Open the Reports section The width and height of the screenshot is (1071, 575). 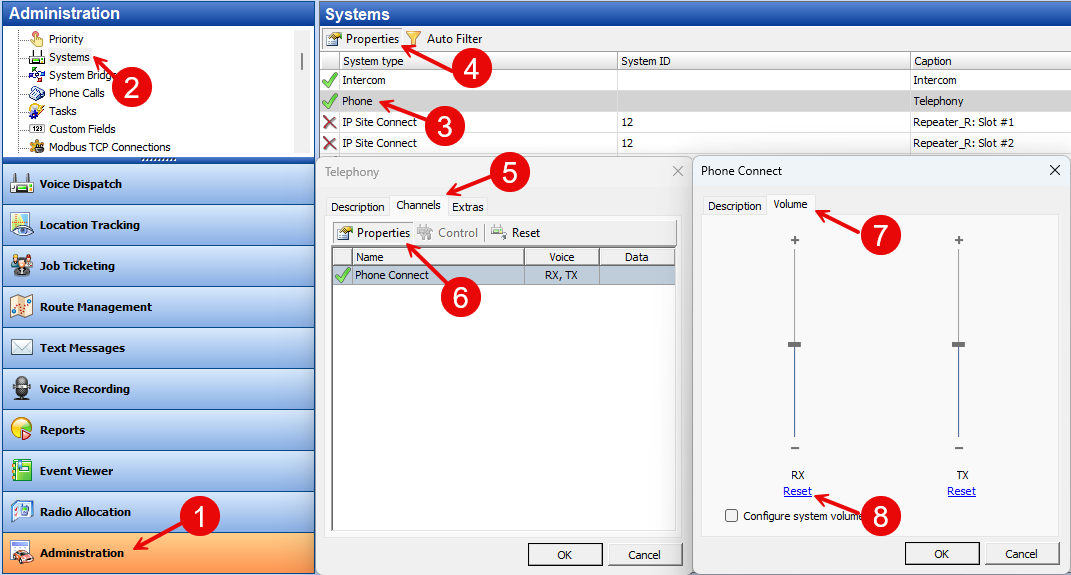point(158,430)
